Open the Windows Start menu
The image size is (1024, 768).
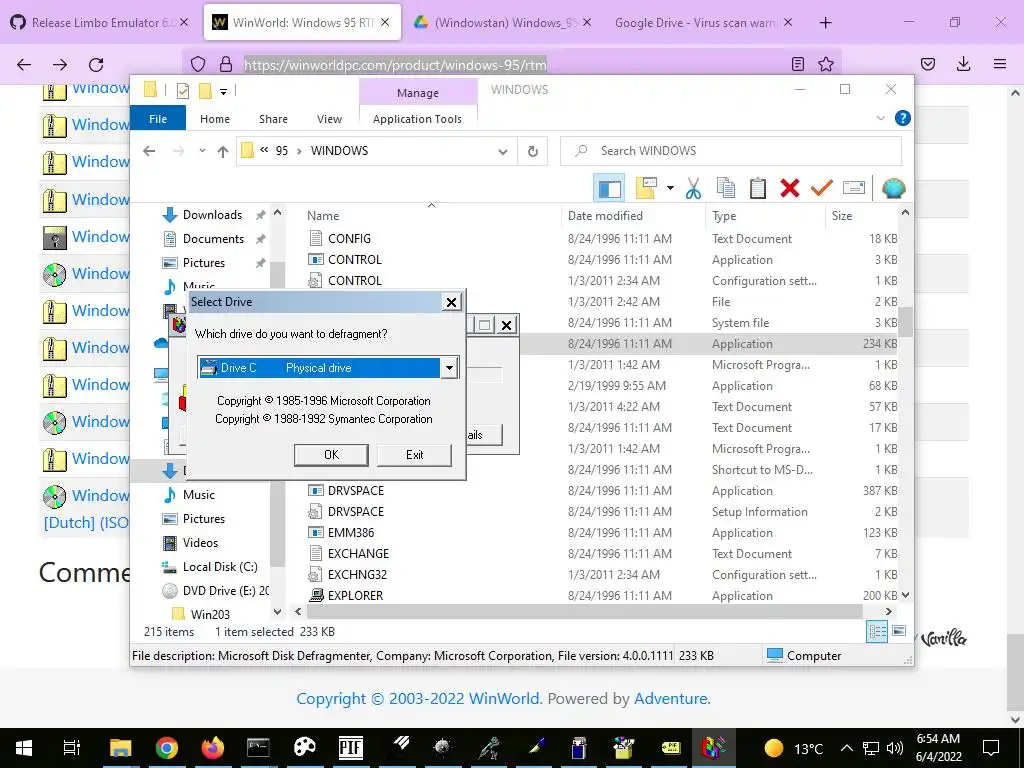24,748
